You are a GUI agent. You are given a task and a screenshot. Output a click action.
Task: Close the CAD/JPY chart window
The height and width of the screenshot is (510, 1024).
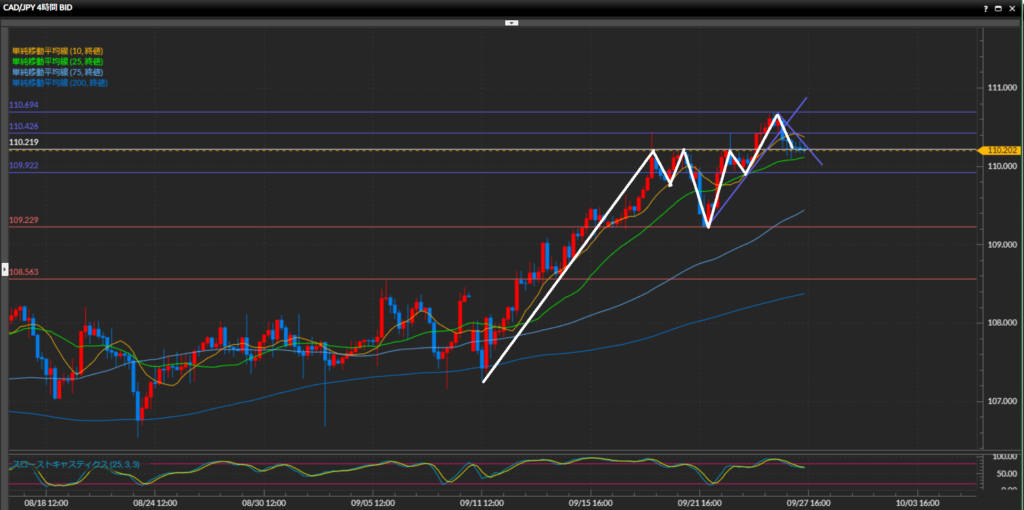[1013, 7]
